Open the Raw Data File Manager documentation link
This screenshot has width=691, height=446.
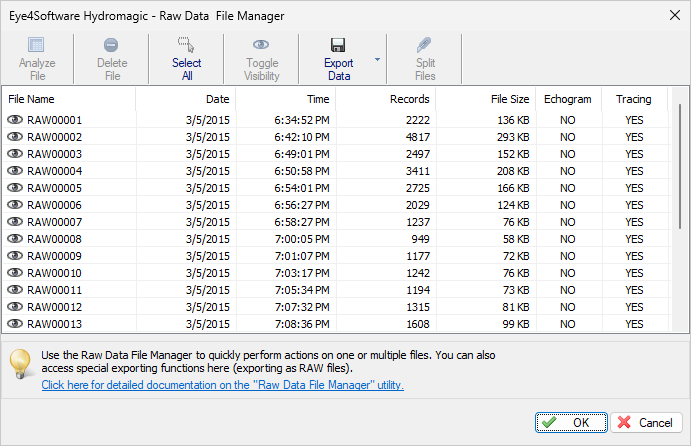[223, 385]
